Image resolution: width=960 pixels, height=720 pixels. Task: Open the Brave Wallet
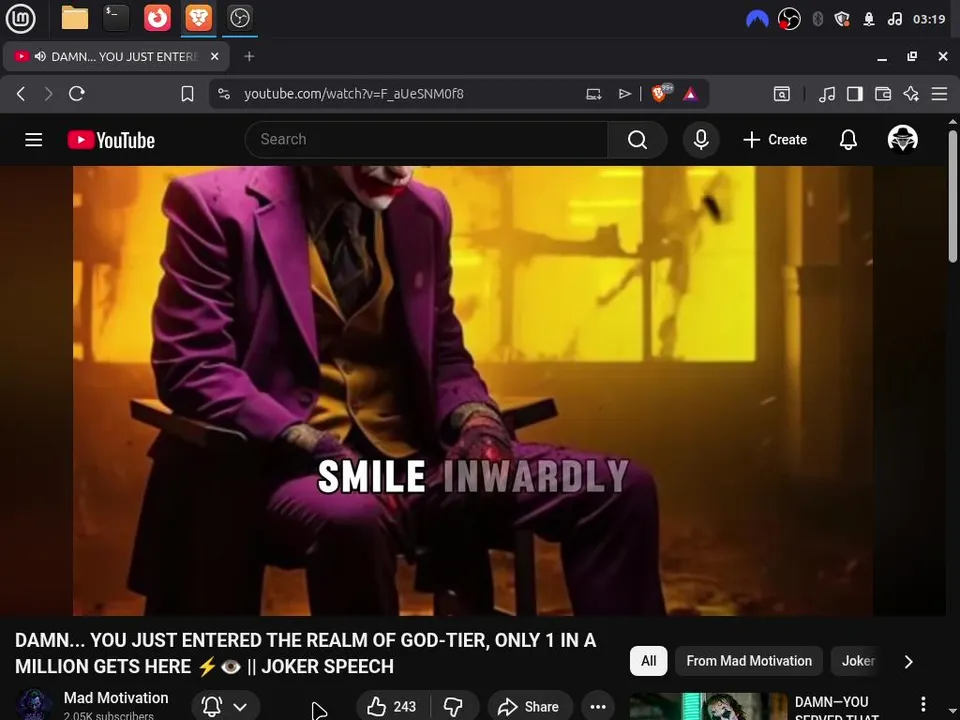click(883, 94)
